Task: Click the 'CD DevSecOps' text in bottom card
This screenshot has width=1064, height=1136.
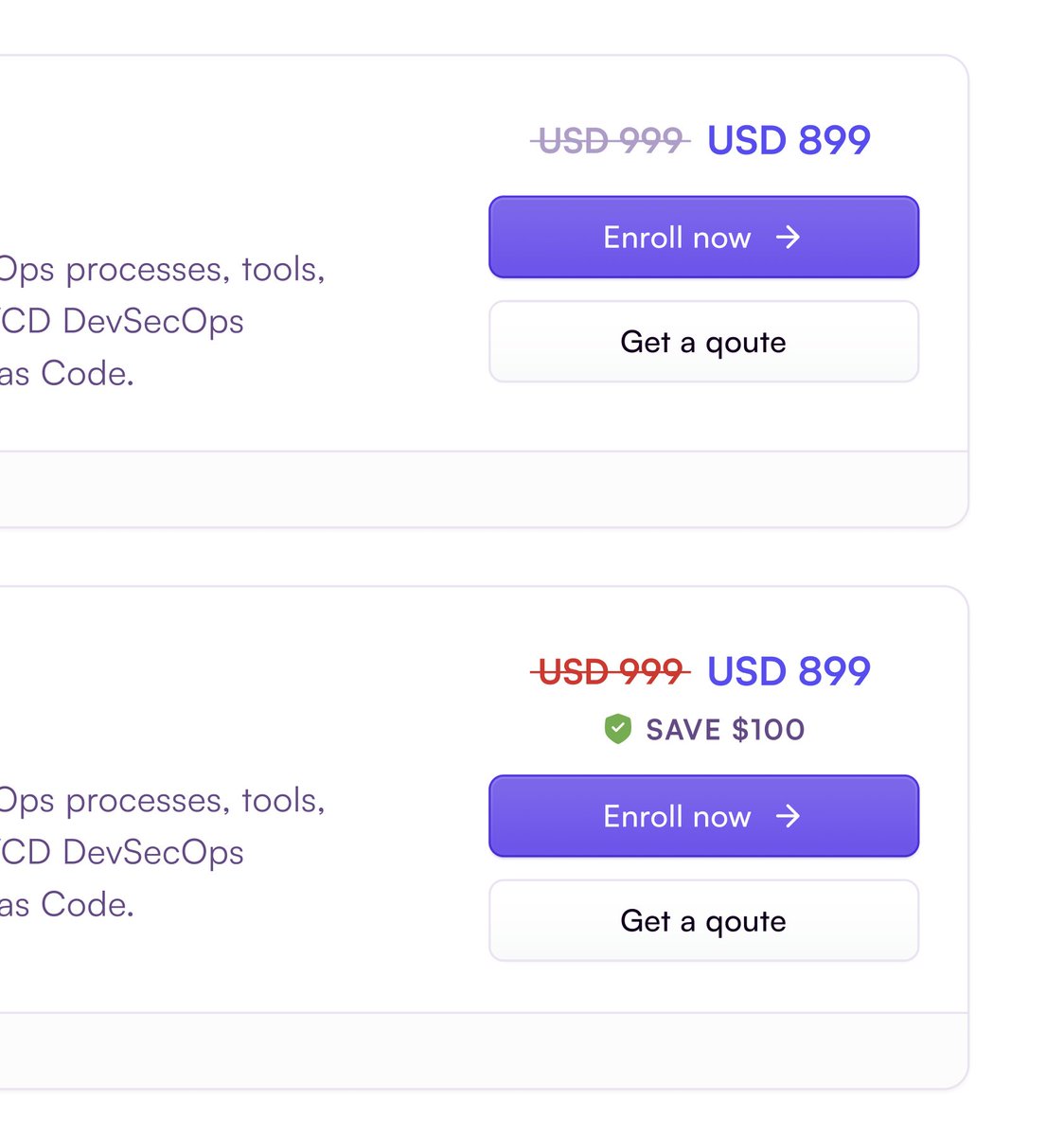Action: click(x=122, y=853)
